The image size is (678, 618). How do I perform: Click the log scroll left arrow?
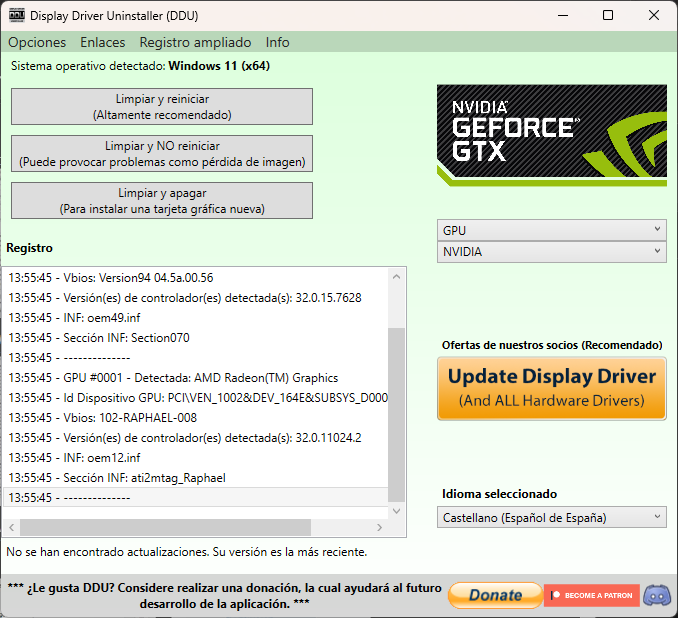coord(12,527)
